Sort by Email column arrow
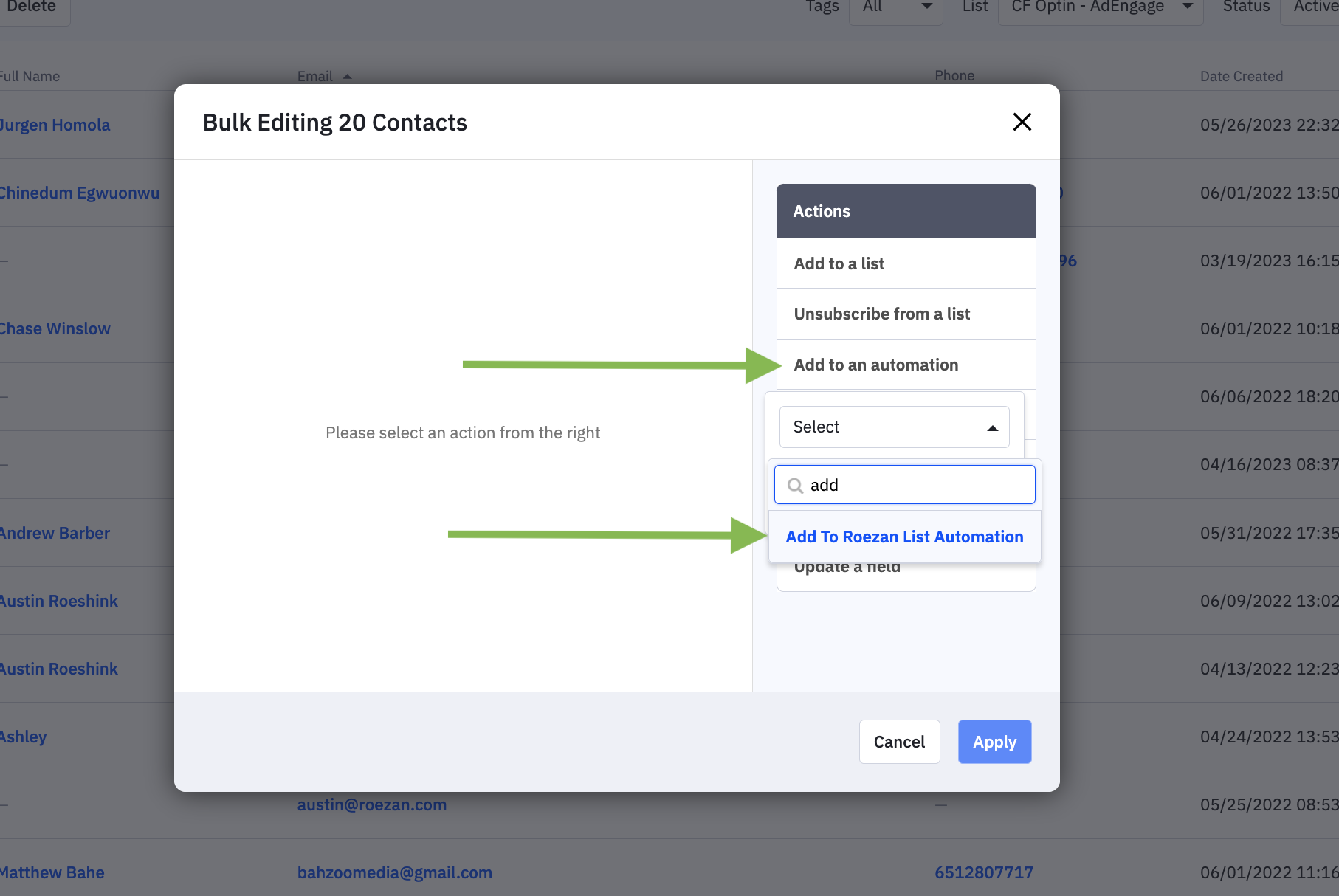The height and width of the screenshot is (896, 1339). click(x=347, y=77)
